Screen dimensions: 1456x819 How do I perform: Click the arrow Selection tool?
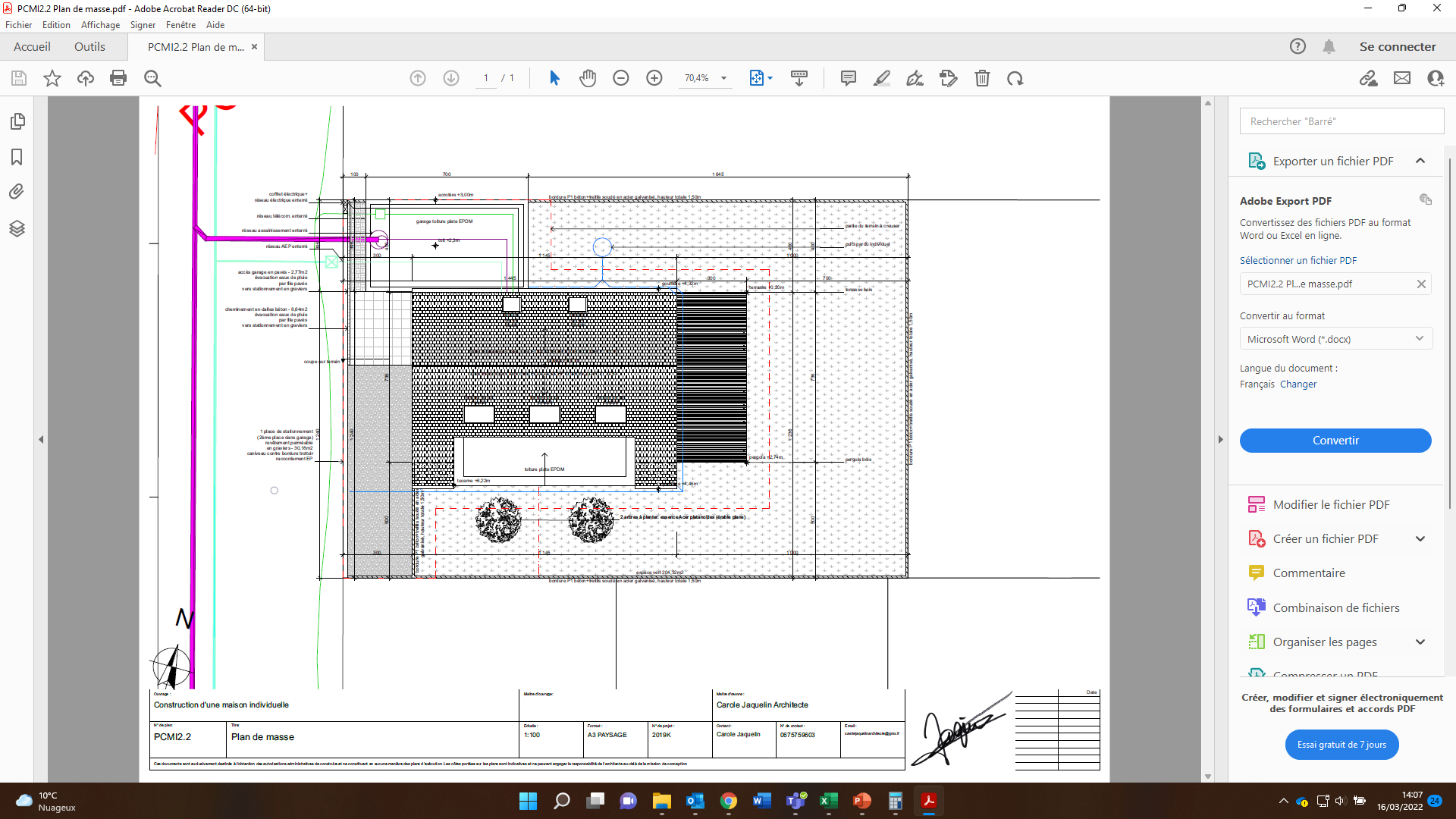pyautogui.click(x=554, y=78)
